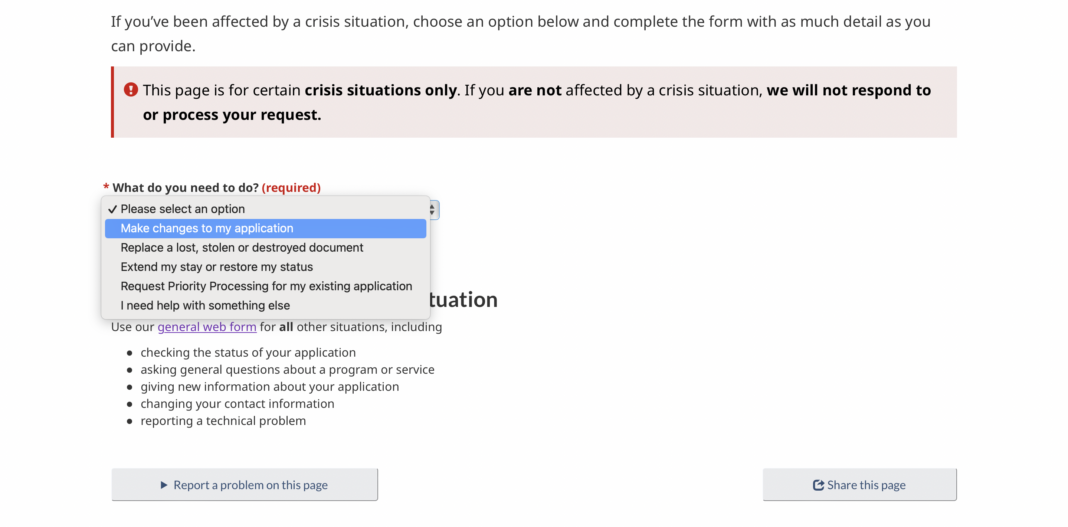Click the "reporting a technical problem" bullet
This screenshot has height=527, width=1068.
click(223, 421)
